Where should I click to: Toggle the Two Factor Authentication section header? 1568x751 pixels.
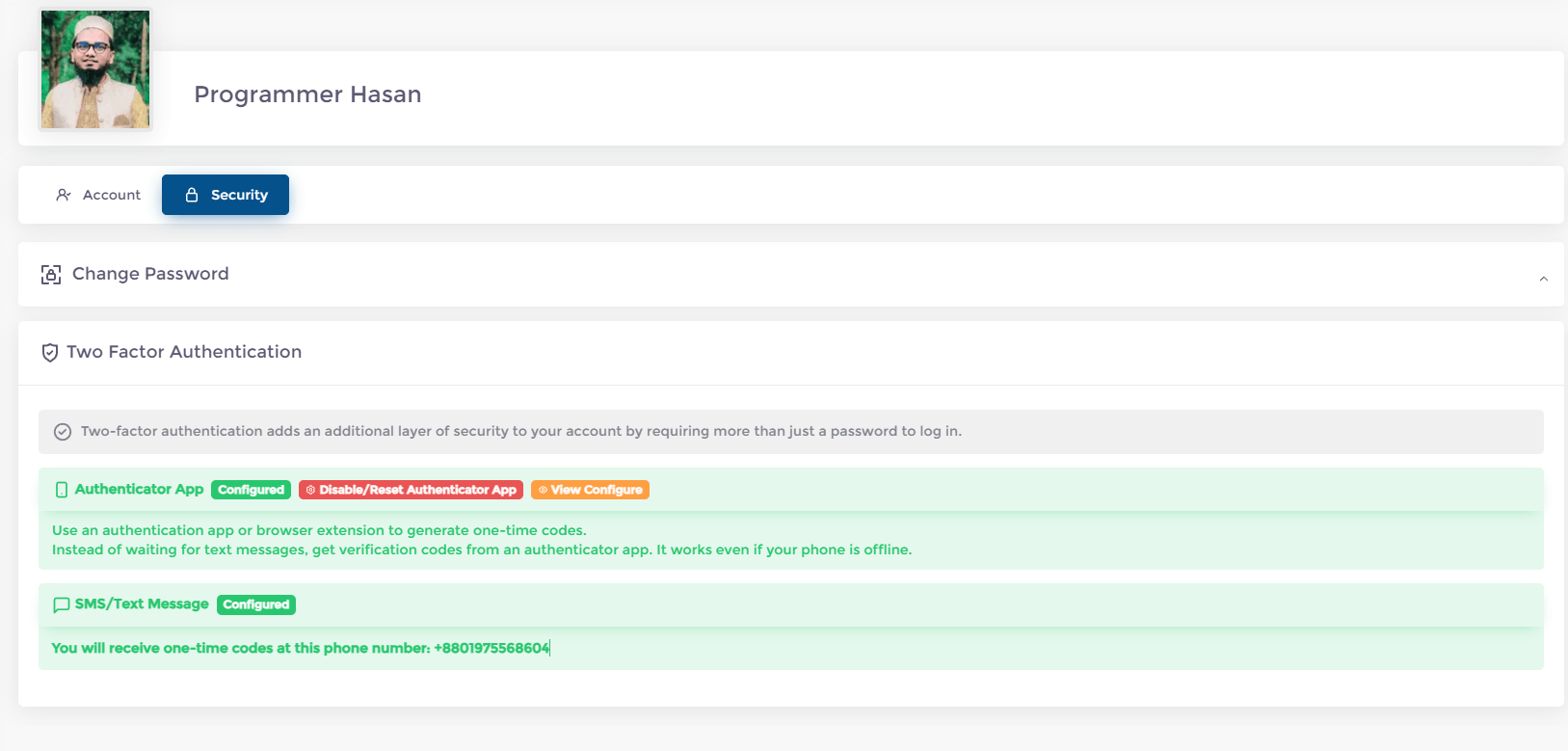pyautogui.click(x=791, y=353)
